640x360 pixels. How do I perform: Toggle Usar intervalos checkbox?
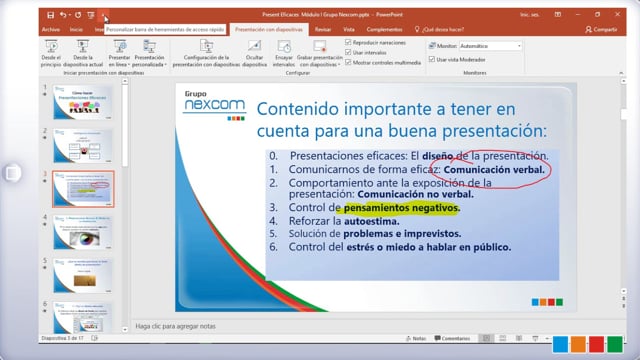pos(348,52)
